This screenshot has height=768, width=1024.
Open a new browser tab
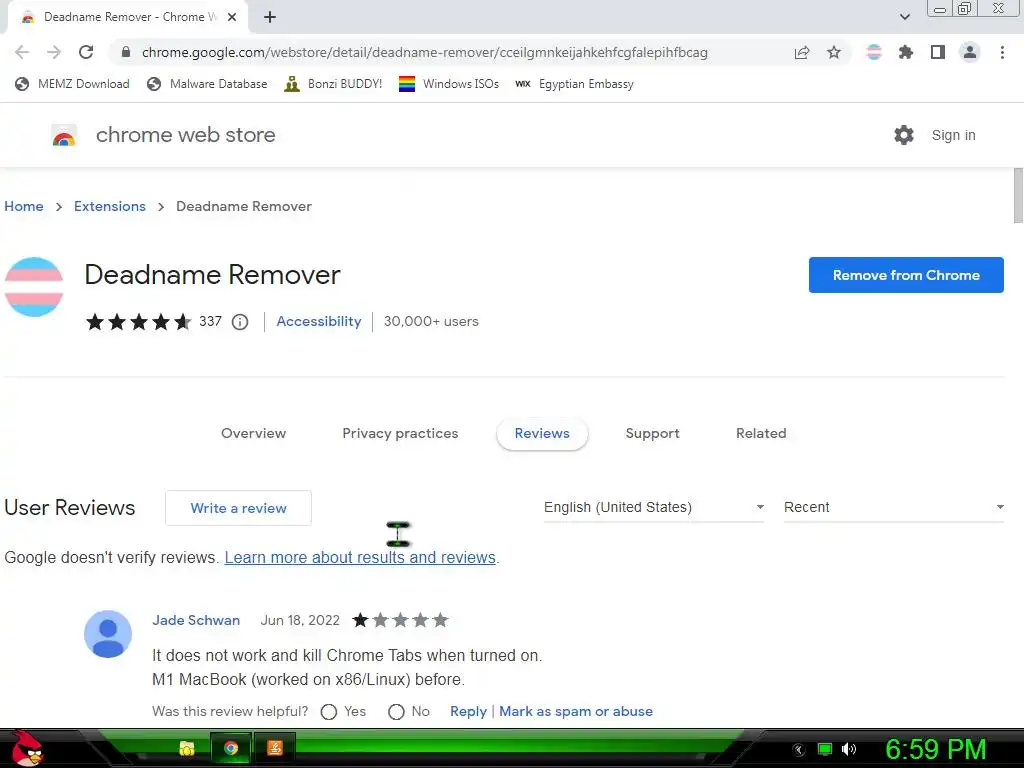(x=270, y=17)
